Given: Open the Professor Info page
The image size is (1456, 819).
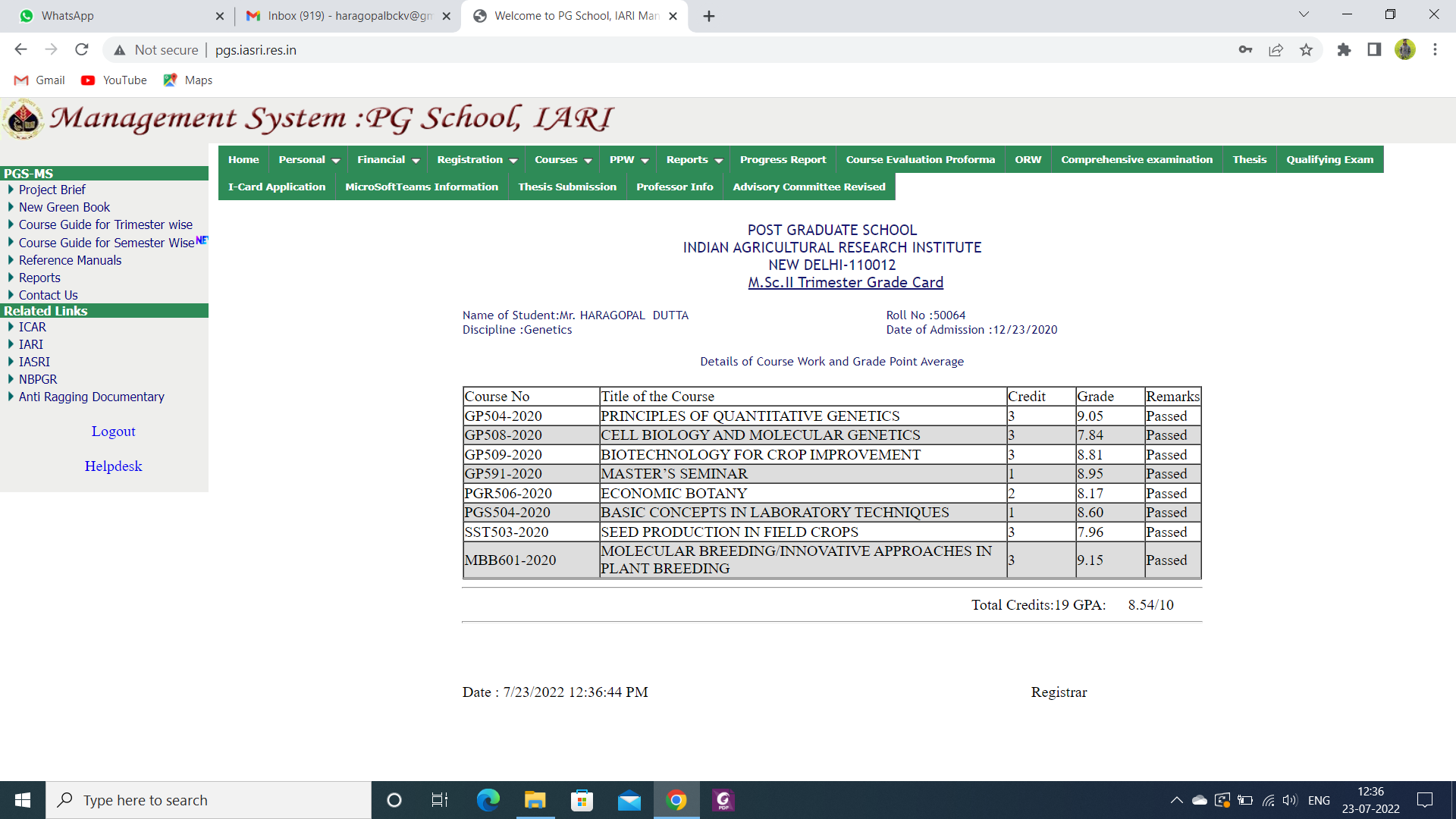Looking at the screenshot, I should (675, 187).
